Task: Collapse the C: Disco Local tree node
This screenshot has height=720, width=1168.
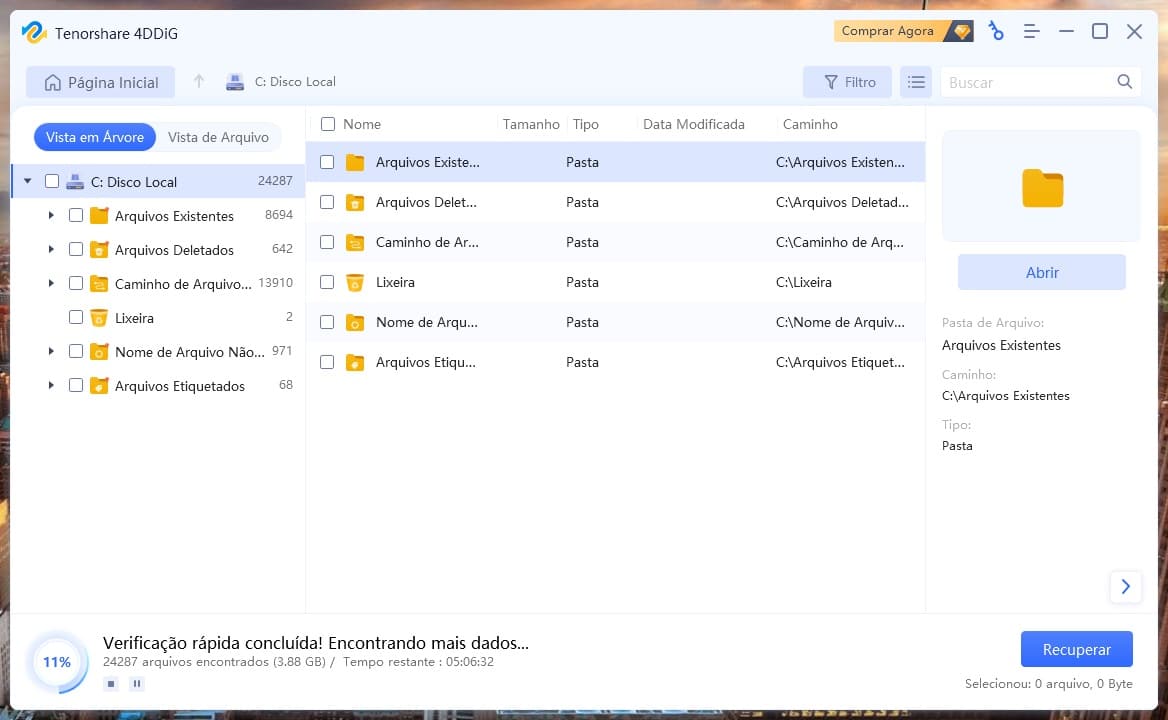Action: (x=28, y=181)
